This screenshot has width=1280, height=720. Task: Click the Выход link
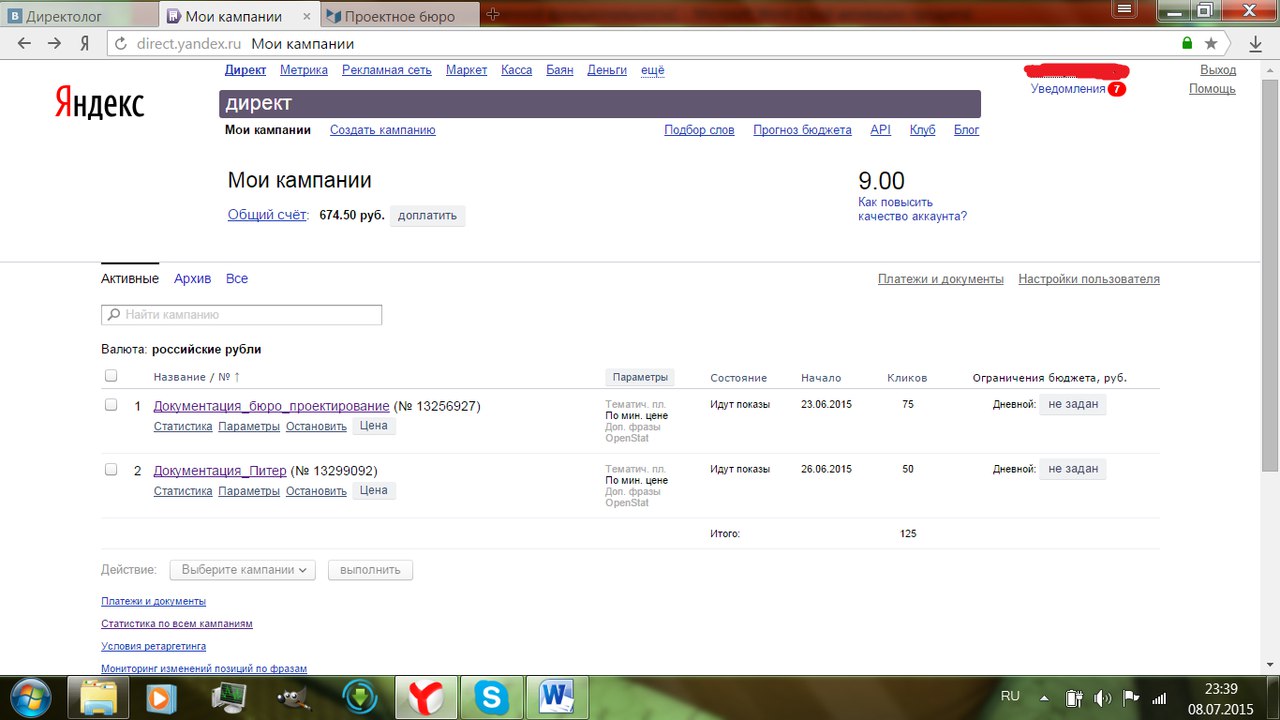click(x=1218, y=70)
